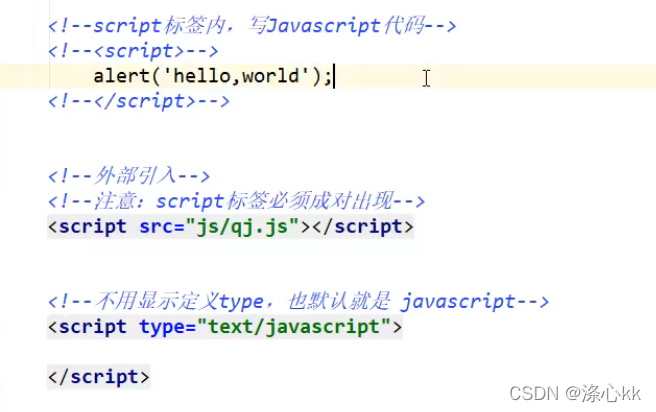Screen dimensions: 656x412
Task: Click the script src="js/qj.js" line
Action: tap(231, 227)
